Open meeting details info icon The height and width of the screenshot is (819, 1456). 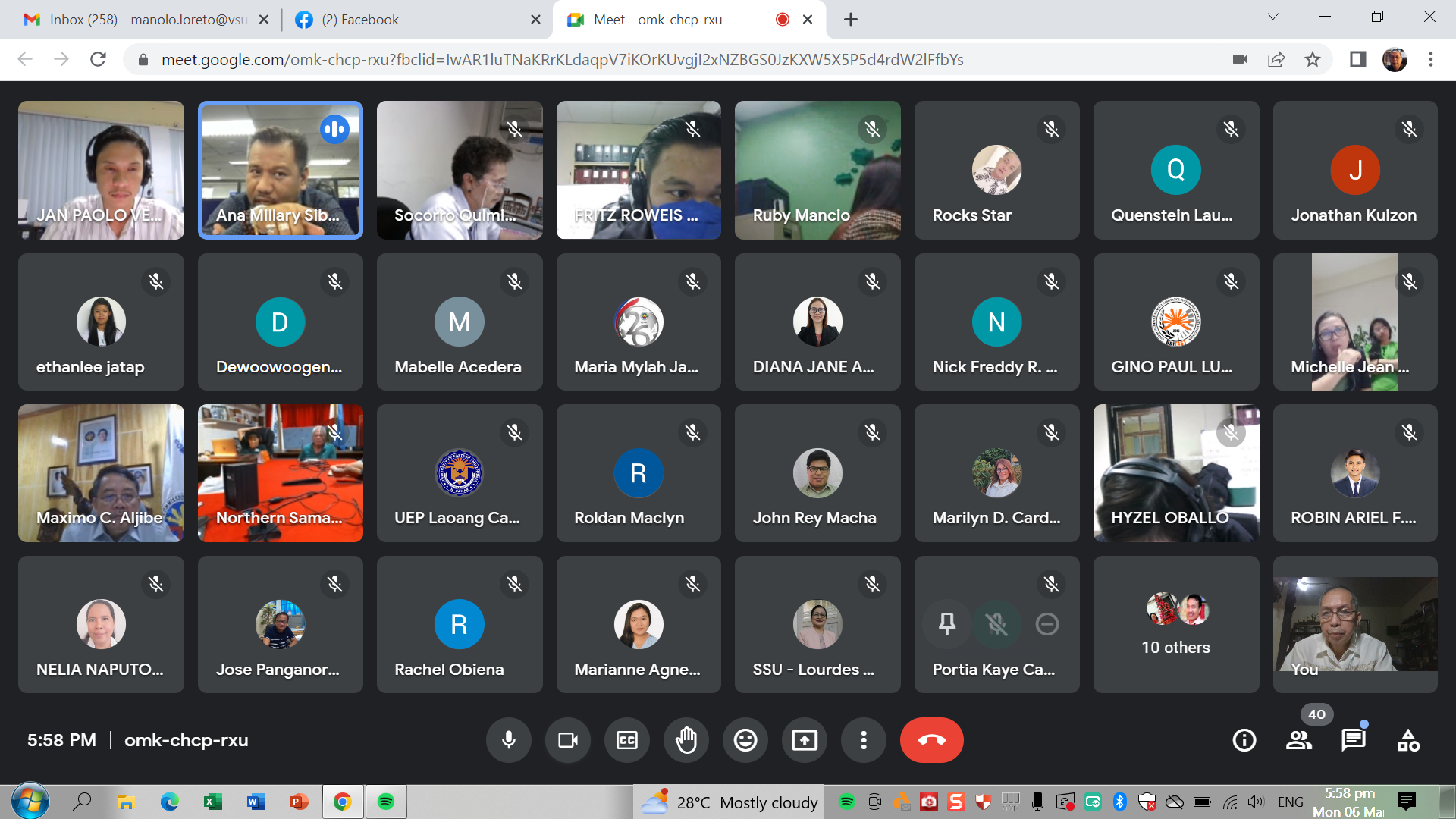[1244, 740]
